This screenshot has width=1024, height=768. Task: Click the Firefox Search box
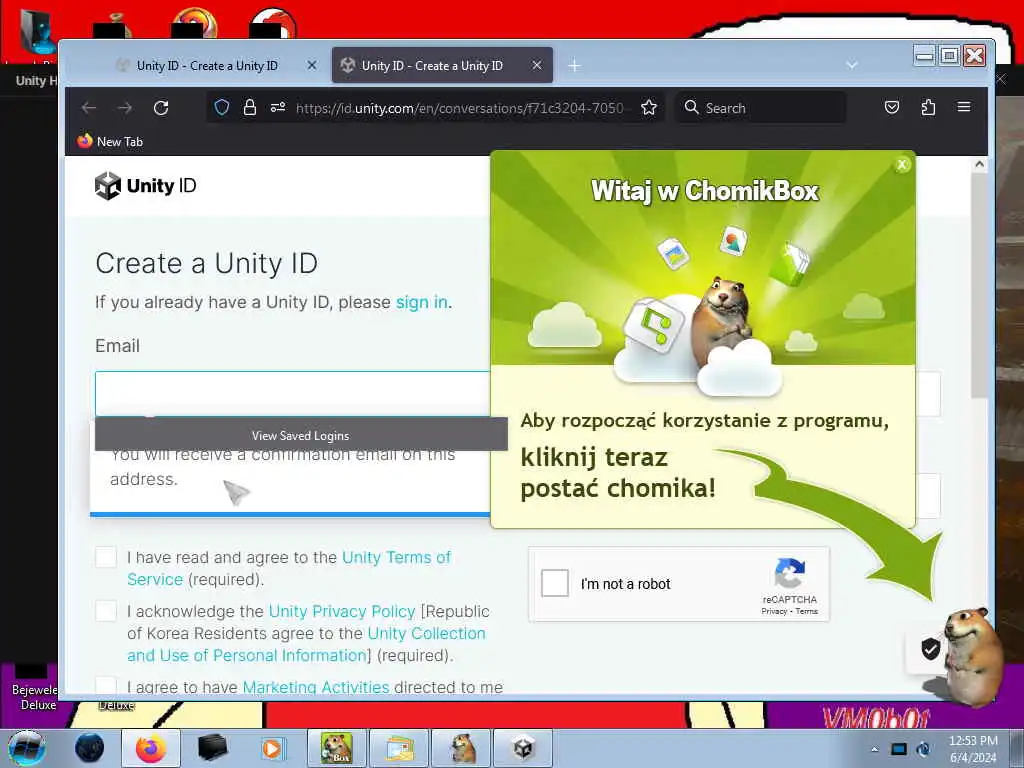761,108
